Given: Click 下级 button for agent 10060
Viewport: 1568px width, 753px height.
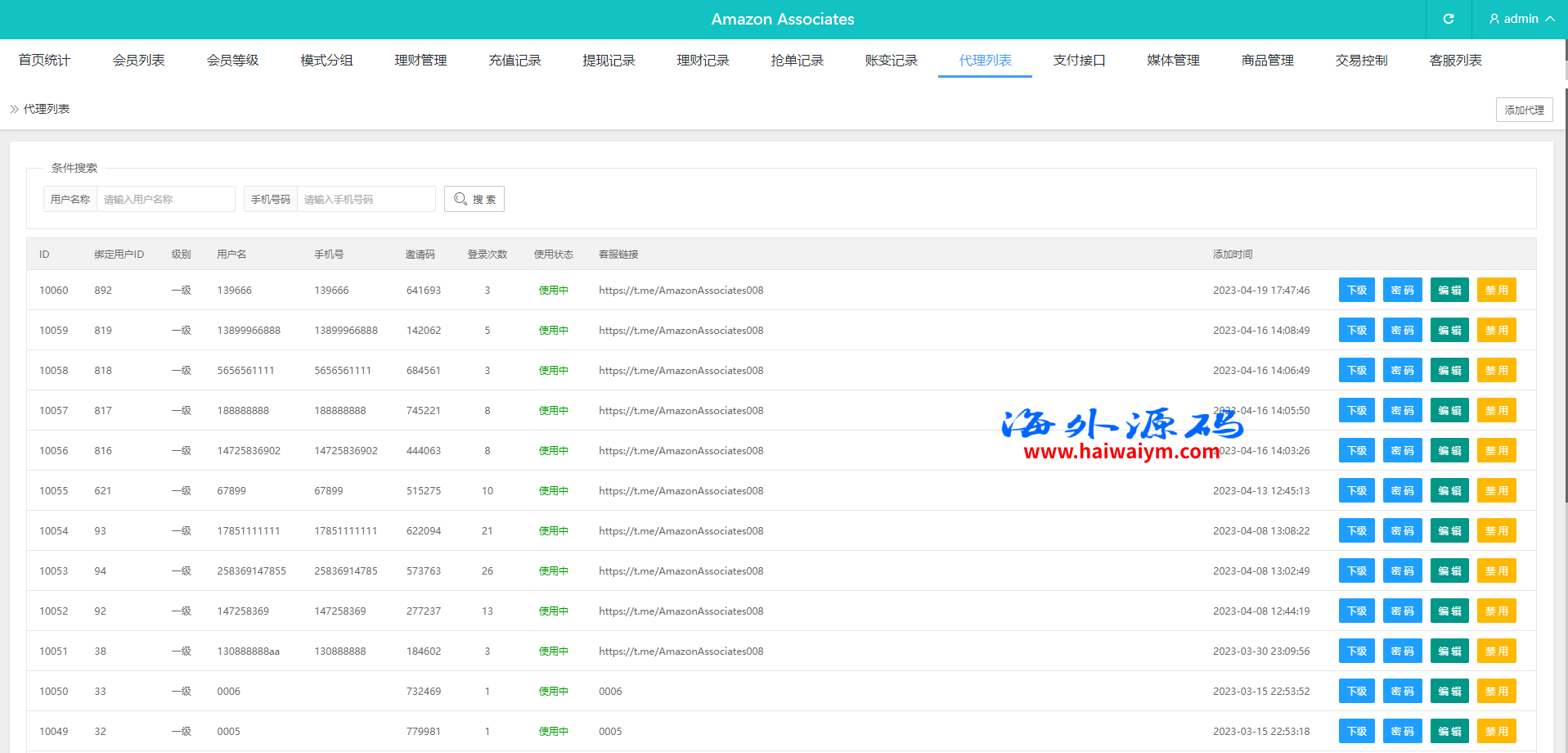Looking at the screenshot, I should point(1356,291).
